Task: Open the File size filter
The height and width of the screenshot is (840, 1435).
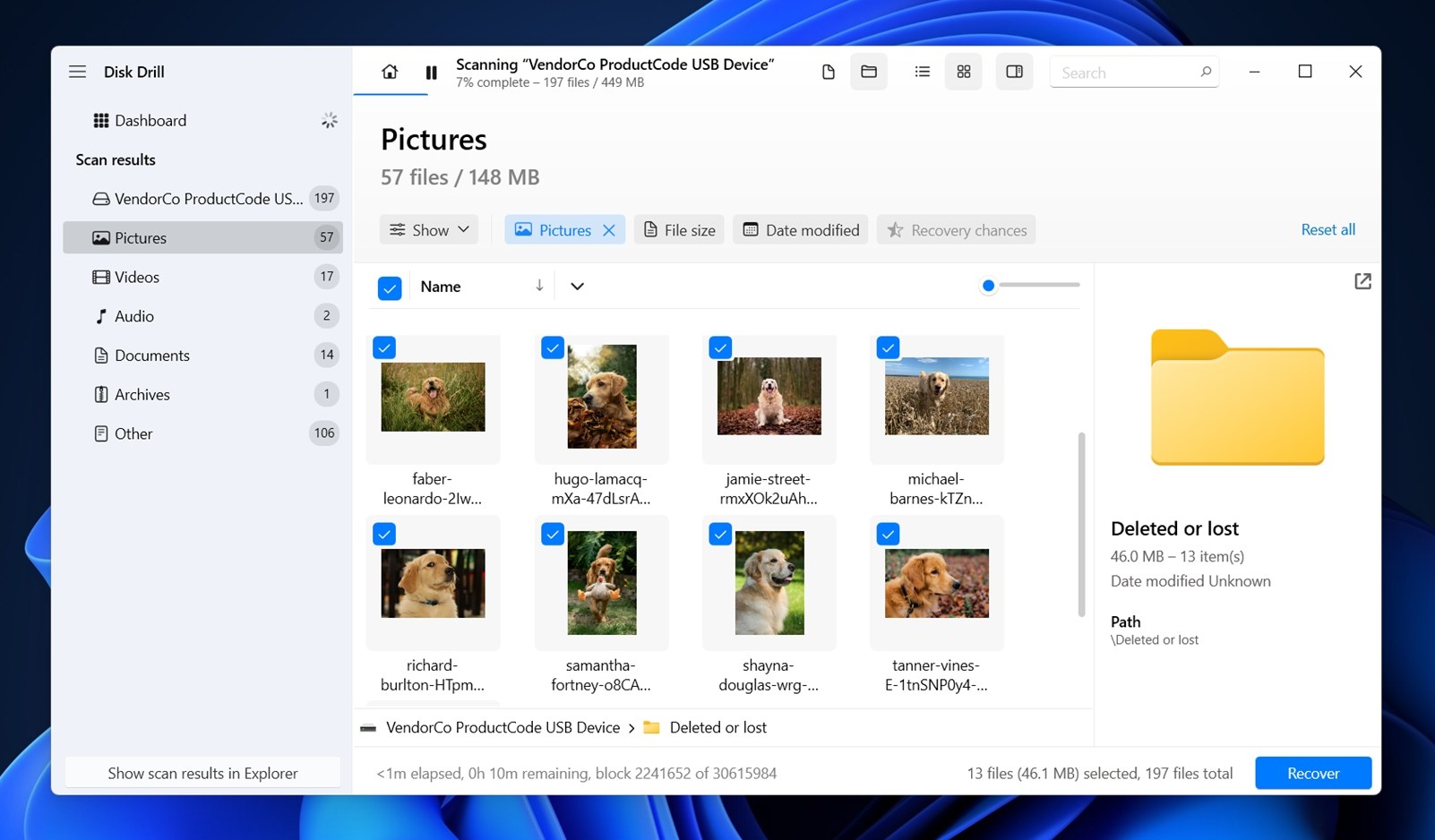Action: tap(679, 230)
